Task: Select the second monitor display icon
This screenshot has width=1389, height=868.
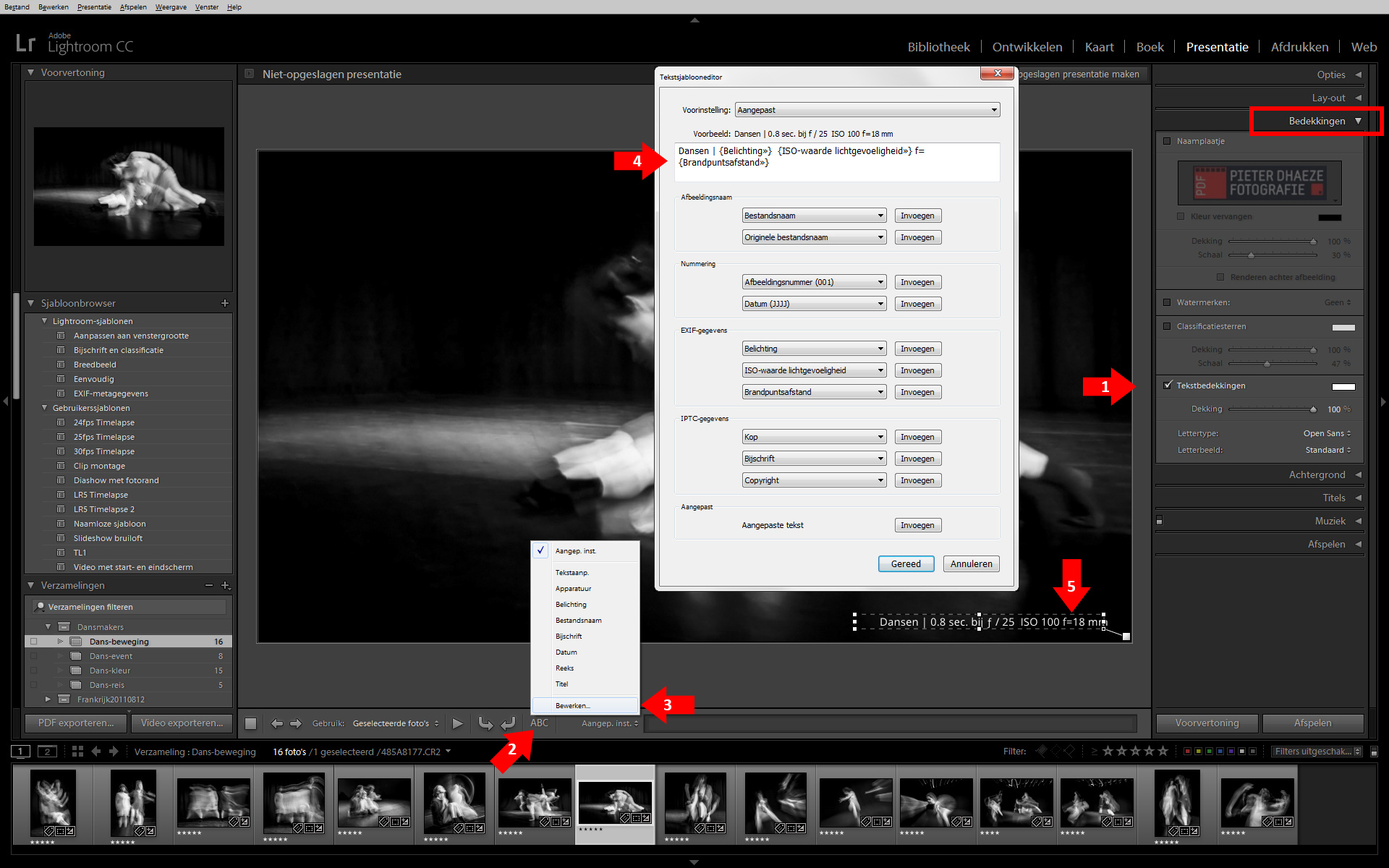Action: pyautogui.click(x=47, y=752)
